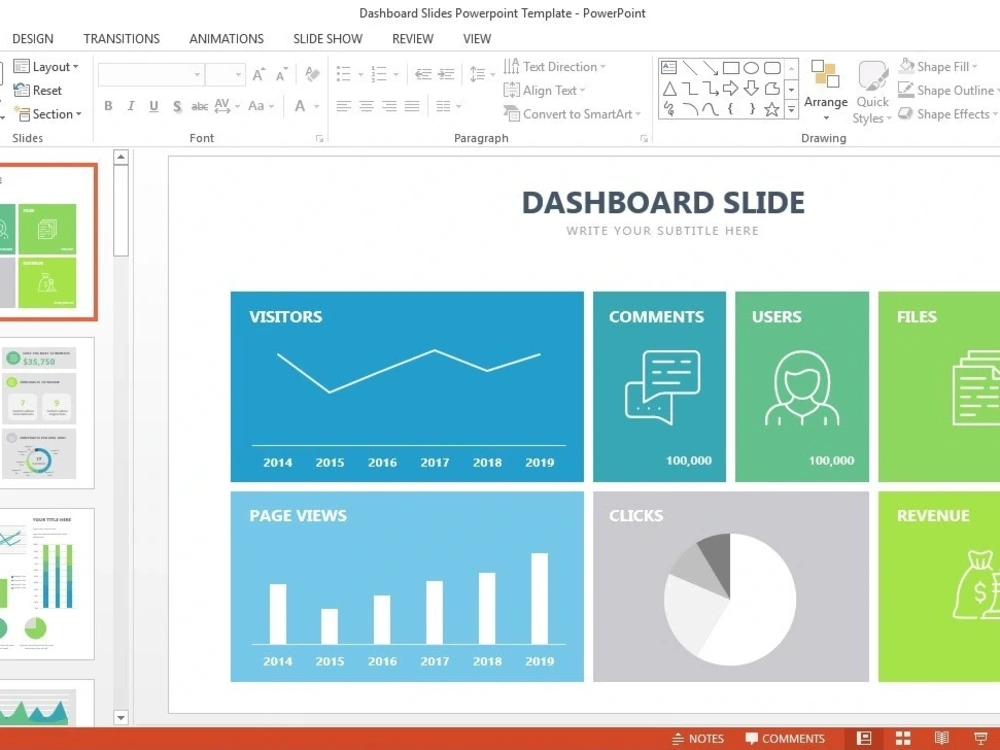Select the Down Arrow shape
Viewport: 1000px width, 750px height.
point(751,88)
